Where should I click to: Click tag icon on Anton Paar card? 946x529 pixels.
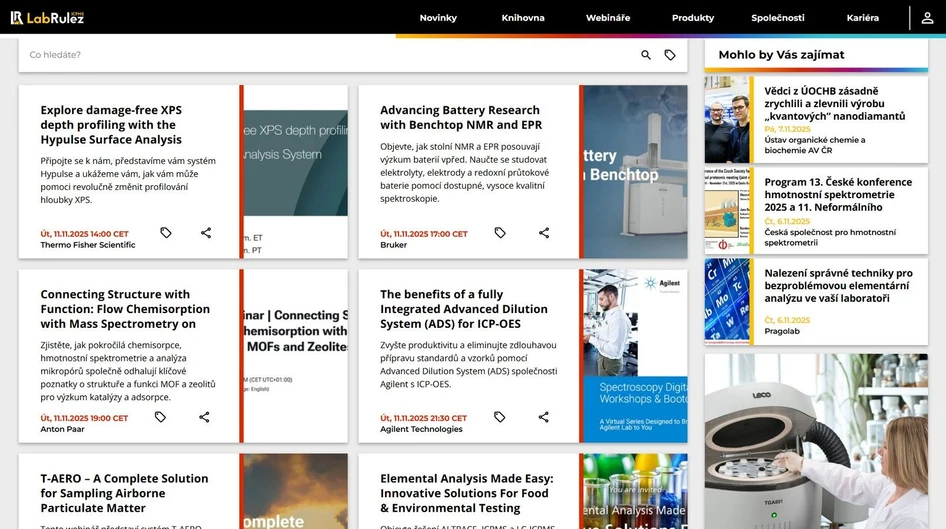[160, 417]
